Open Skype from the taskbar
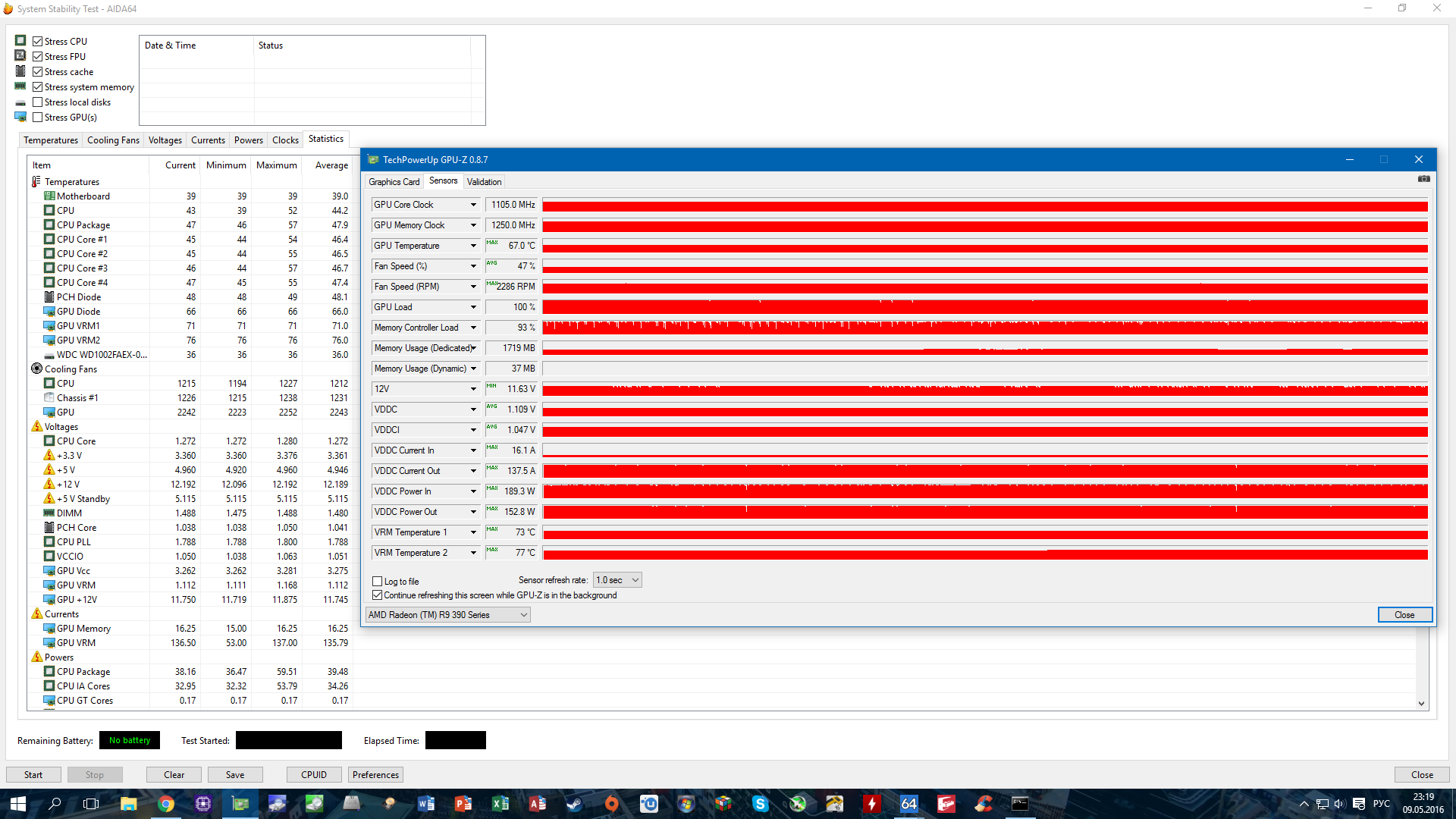Viewport: 1456px width, 819px height. point(760,804)
